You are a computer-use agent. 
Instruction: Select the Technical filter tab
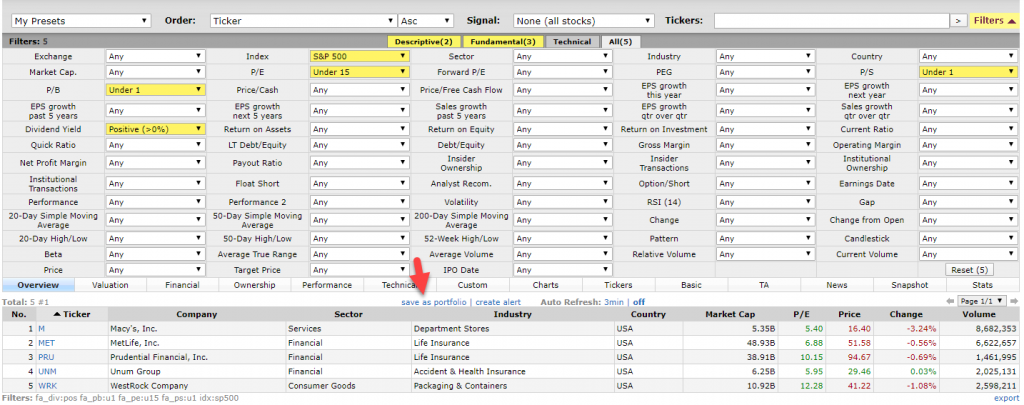(x=572, y=42)
